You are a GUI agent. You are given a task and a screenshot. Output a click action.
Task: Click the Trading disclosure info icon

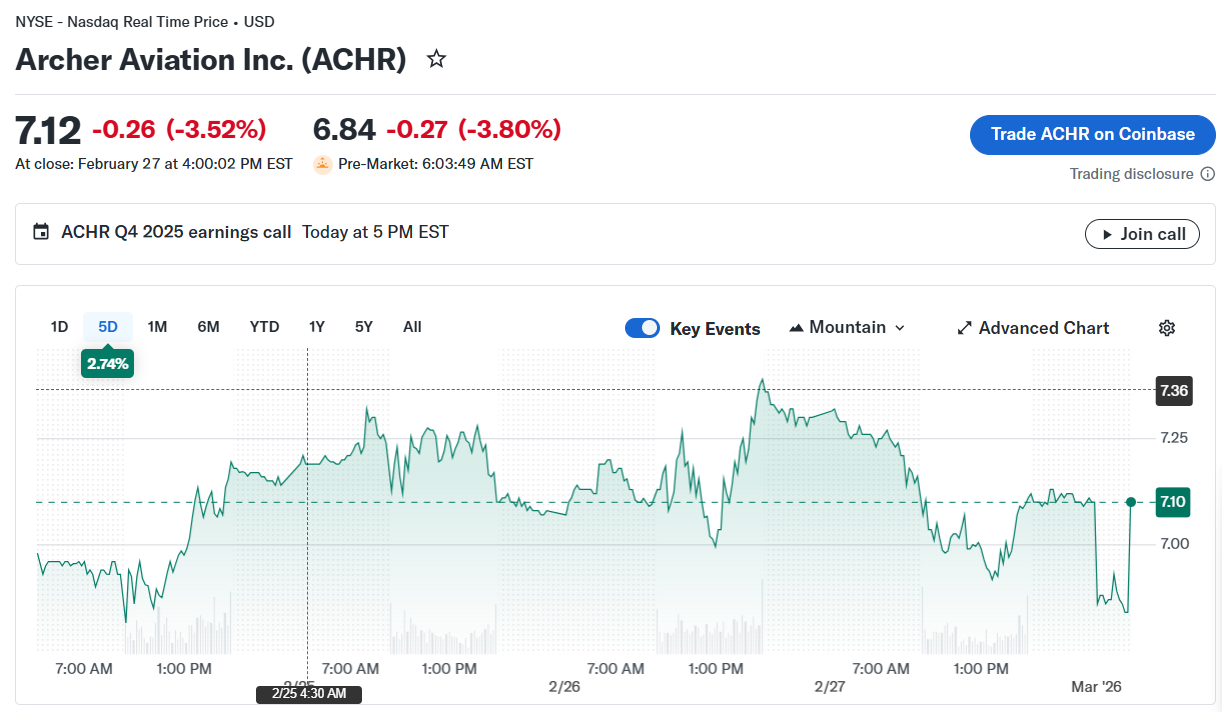point(1209,173)
